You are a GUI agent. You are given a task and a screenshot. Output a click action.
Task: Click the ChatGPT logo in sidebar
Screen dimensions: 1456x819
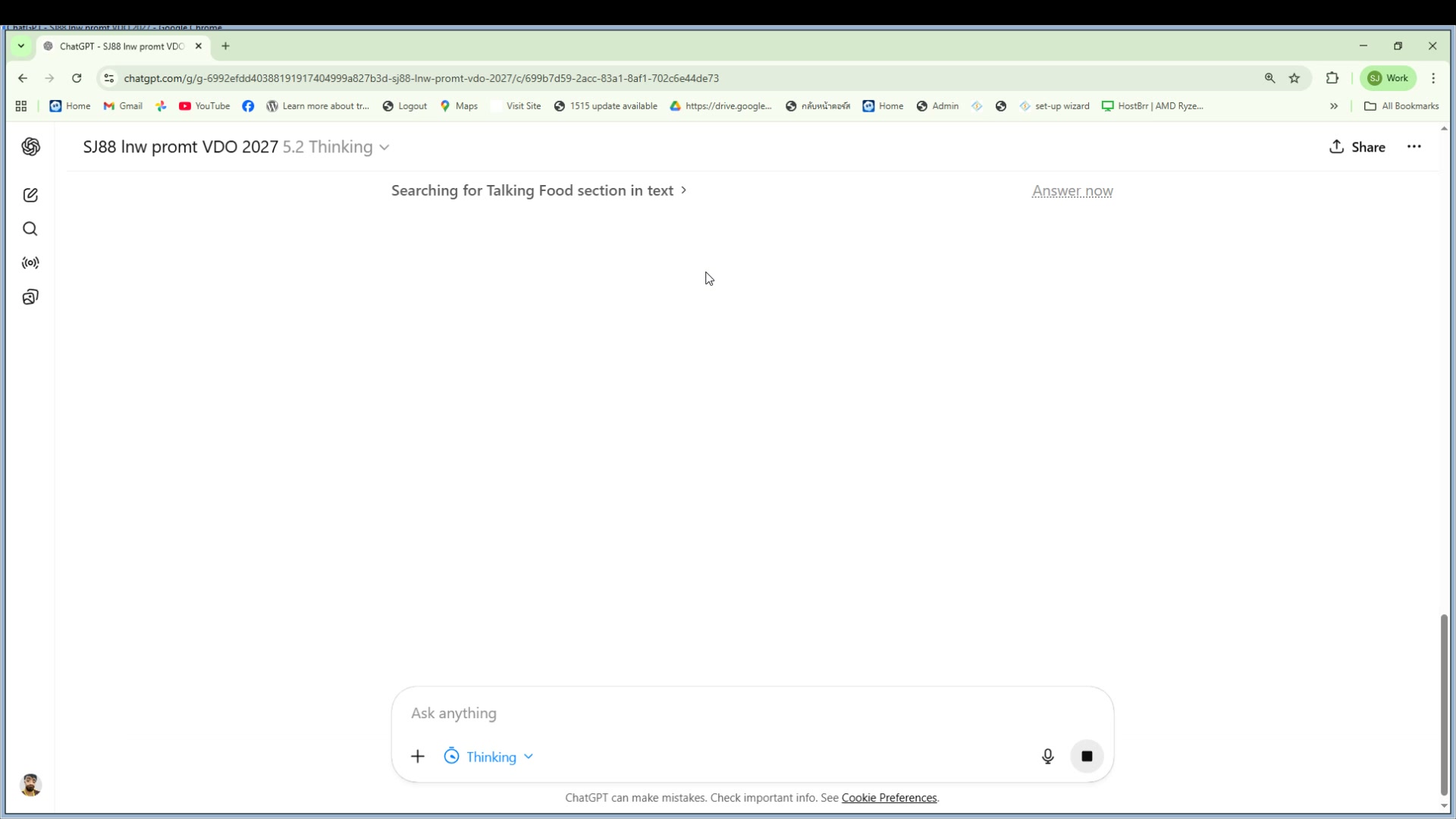point(30,147)
